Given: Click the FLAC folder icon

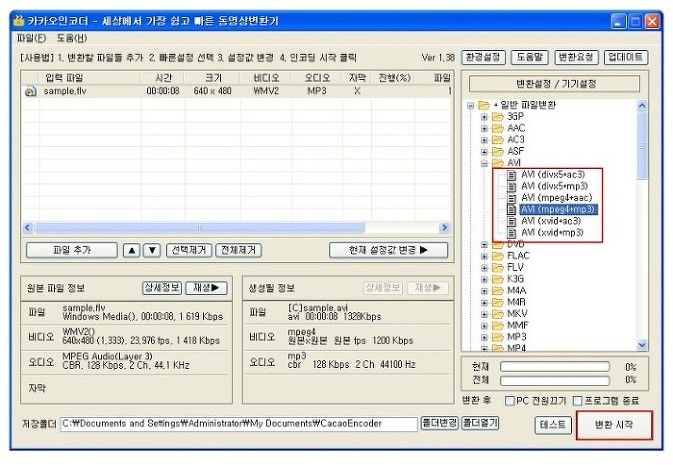Looking at the screenshot, I should pyautogui.click(x=497, y=256).
